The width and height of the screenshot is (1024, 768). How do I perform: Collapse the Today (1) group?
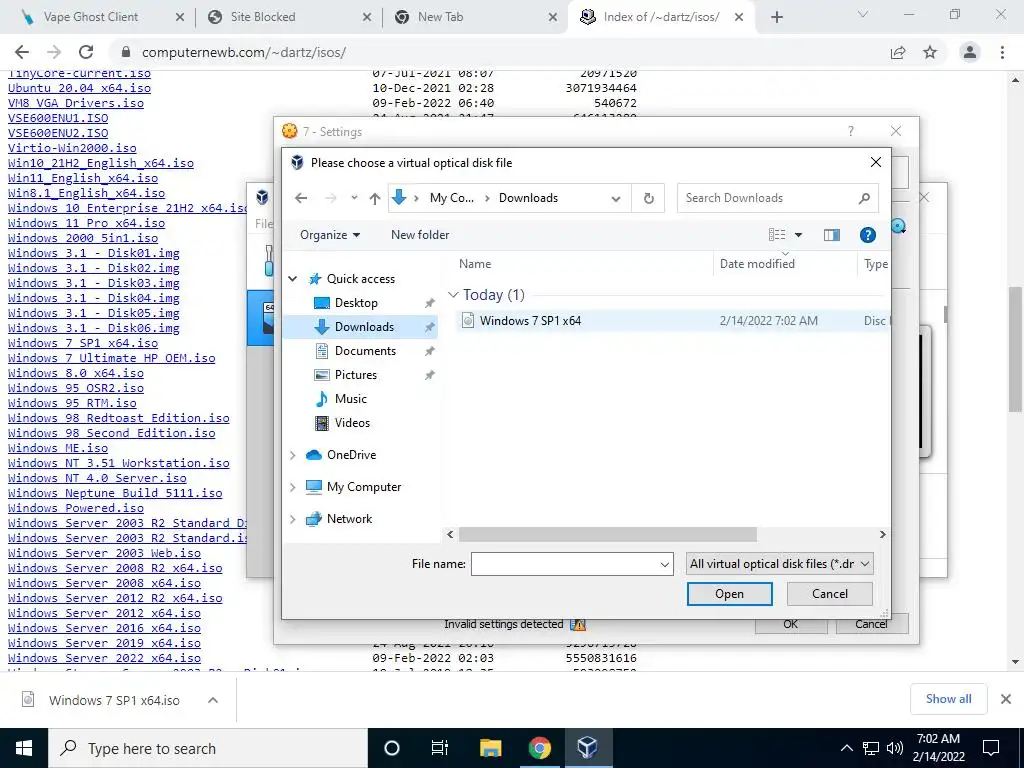[453, 295]
